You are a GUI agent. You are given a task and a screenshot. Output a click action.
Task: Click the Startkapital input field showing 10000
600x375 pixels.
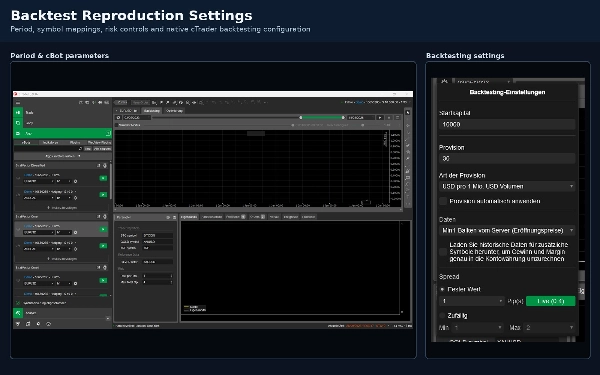click(507, 124)
